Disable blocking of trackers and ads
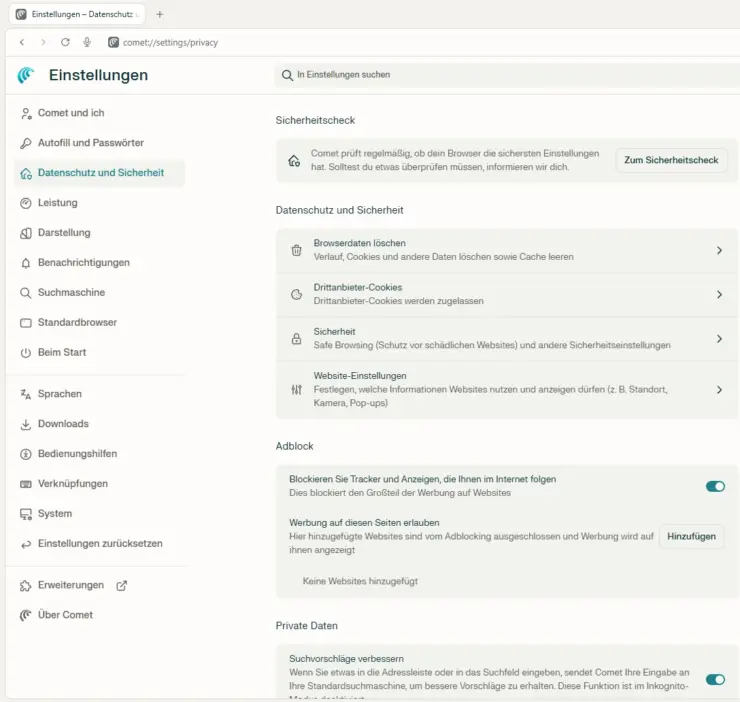 [714, 486]
